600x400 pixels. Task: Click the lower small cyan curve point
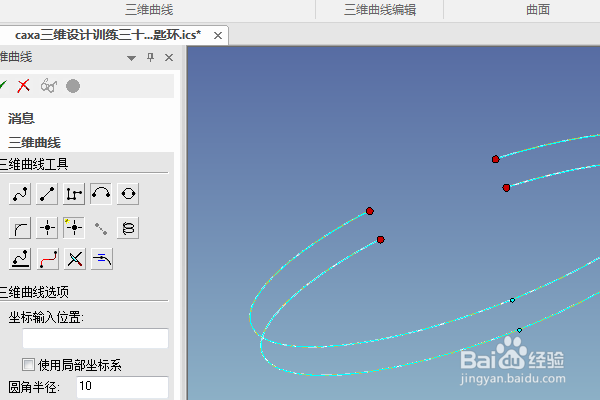click(519, 330)
